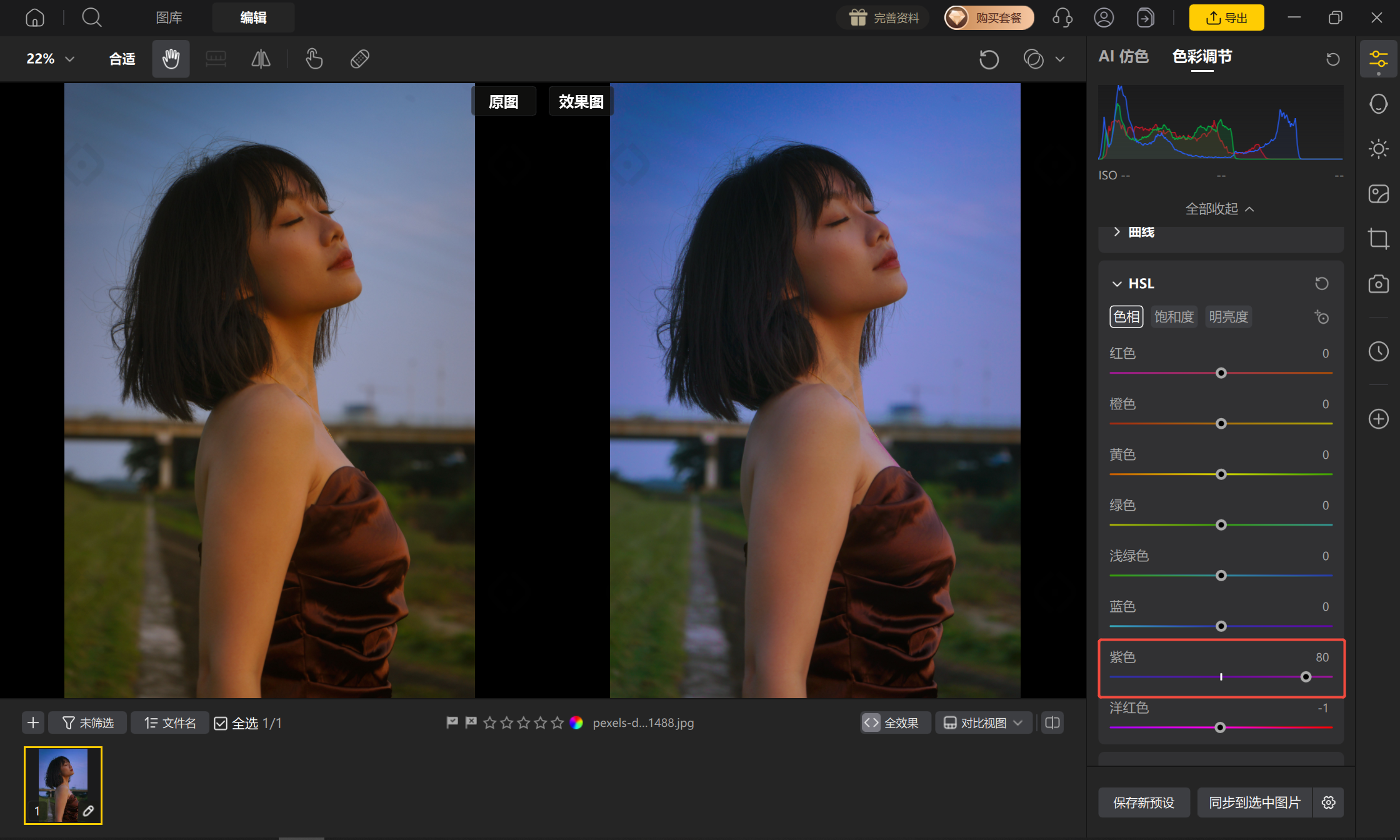Open the crop tool in right sidebar
1400x840 pixels.
[x=1378, y=239]
